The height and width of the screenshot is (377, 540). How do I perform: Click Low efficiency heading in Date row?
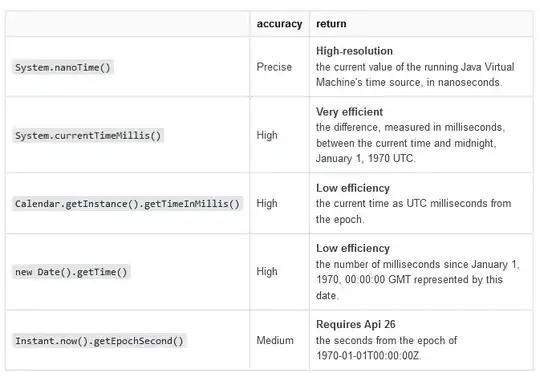pyautogui.click(x=353, y=248)
